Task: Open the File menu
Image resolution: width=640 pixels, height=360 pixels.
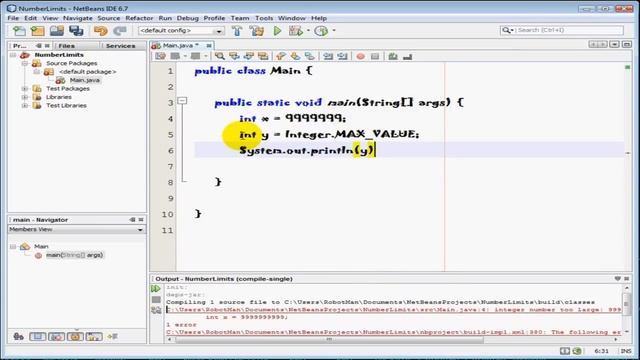Action: click(x=13, y=18)
